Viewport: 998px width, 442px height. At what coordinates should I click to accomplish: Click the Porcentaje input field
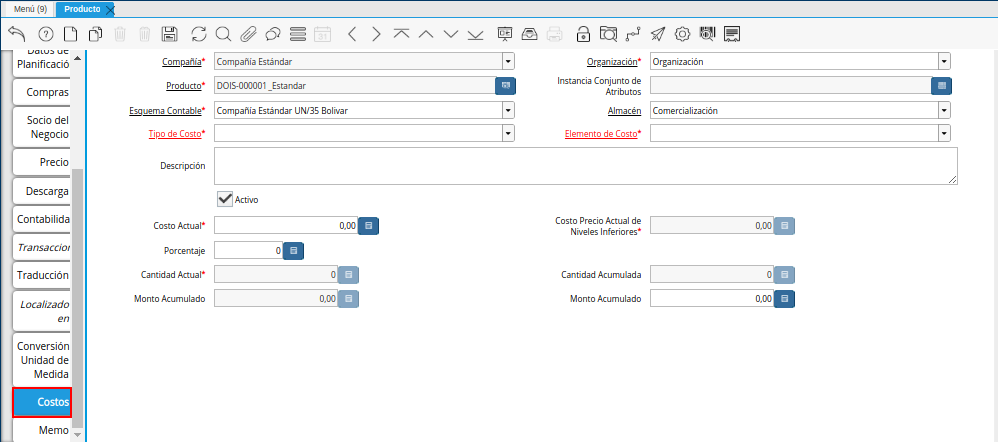pyautogui.click(x=248, y=250)
